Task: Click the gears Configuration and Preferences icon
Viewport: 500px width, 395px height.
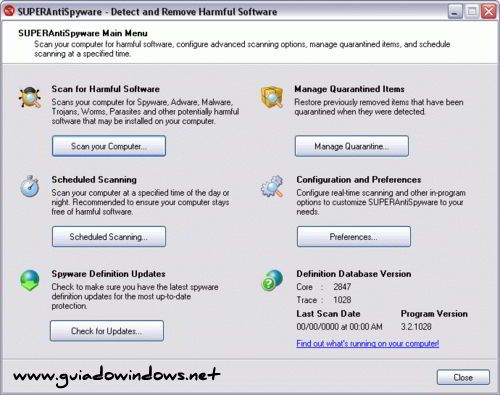Action: click(272, 186)
